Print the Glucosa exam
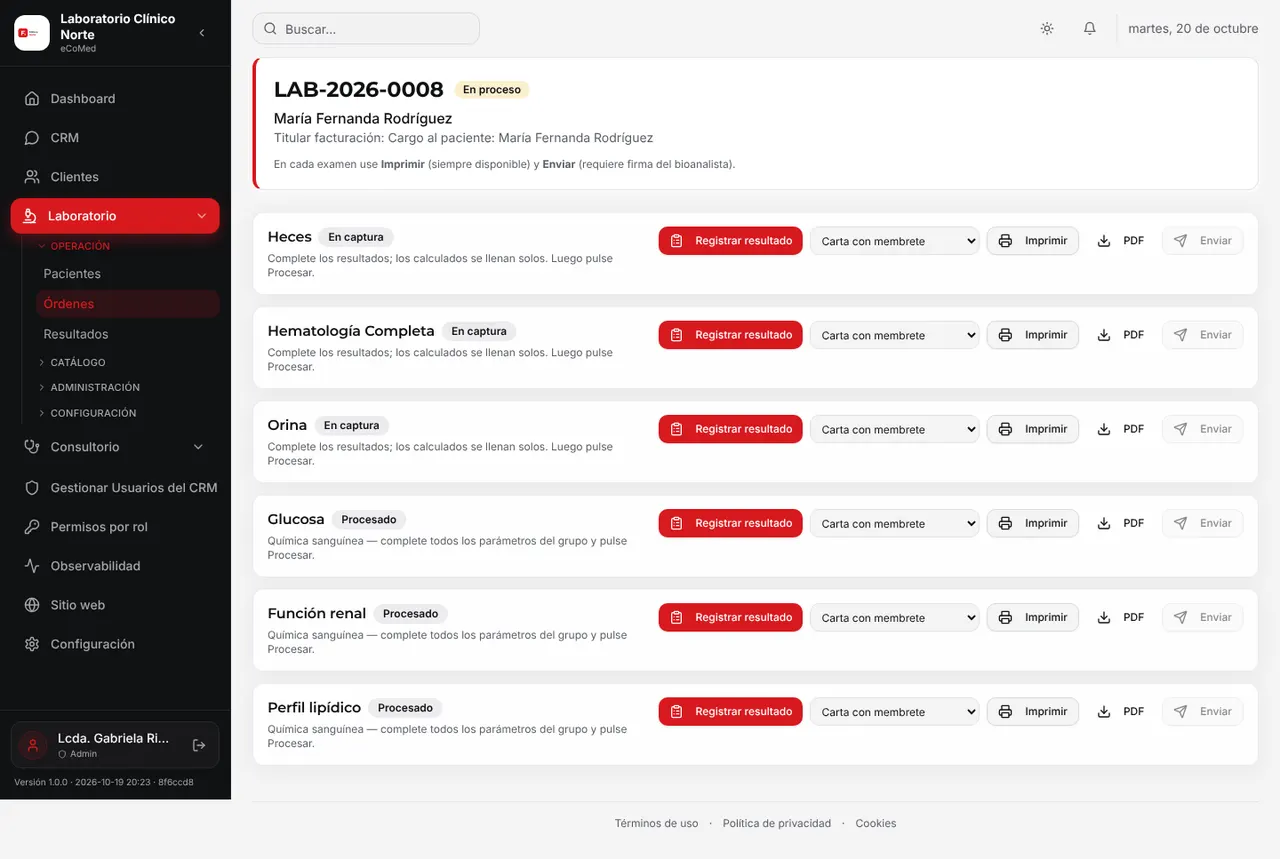This screenshot has height=859, width=1280. (x=1033, y=523)
